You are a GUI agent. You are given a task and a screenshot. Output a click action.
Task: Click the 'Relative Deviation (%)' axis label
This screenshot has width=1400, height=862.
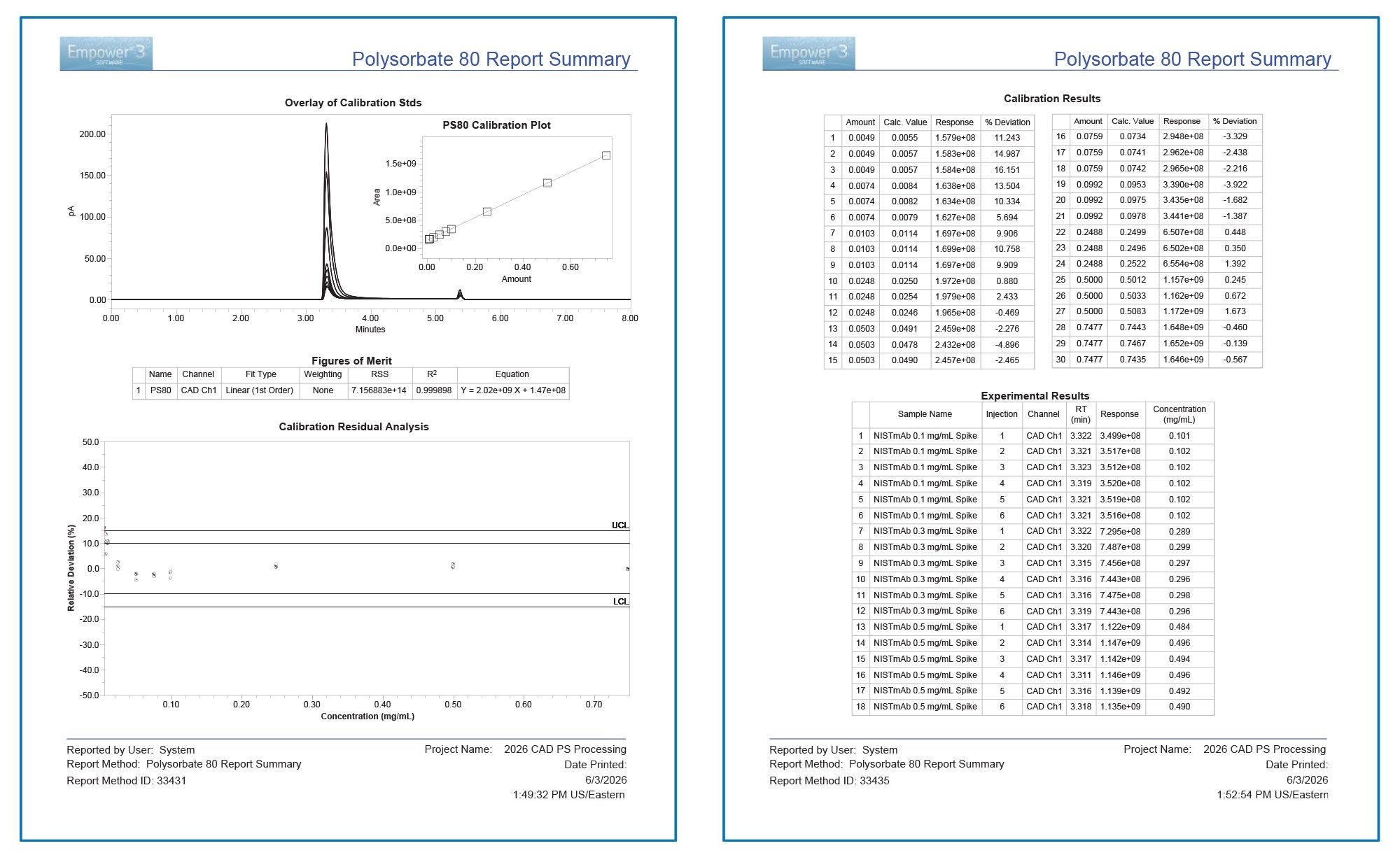pyautogui.click(x=71, y=568)
